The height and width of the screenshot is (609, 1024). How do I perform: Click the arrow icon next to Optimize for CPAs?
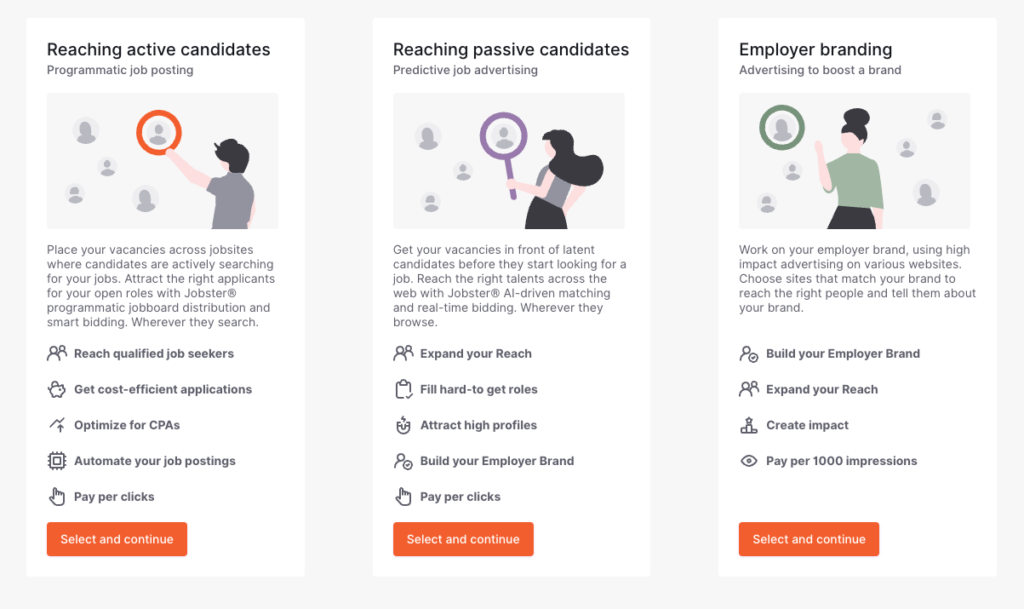(x=57, y=425)
